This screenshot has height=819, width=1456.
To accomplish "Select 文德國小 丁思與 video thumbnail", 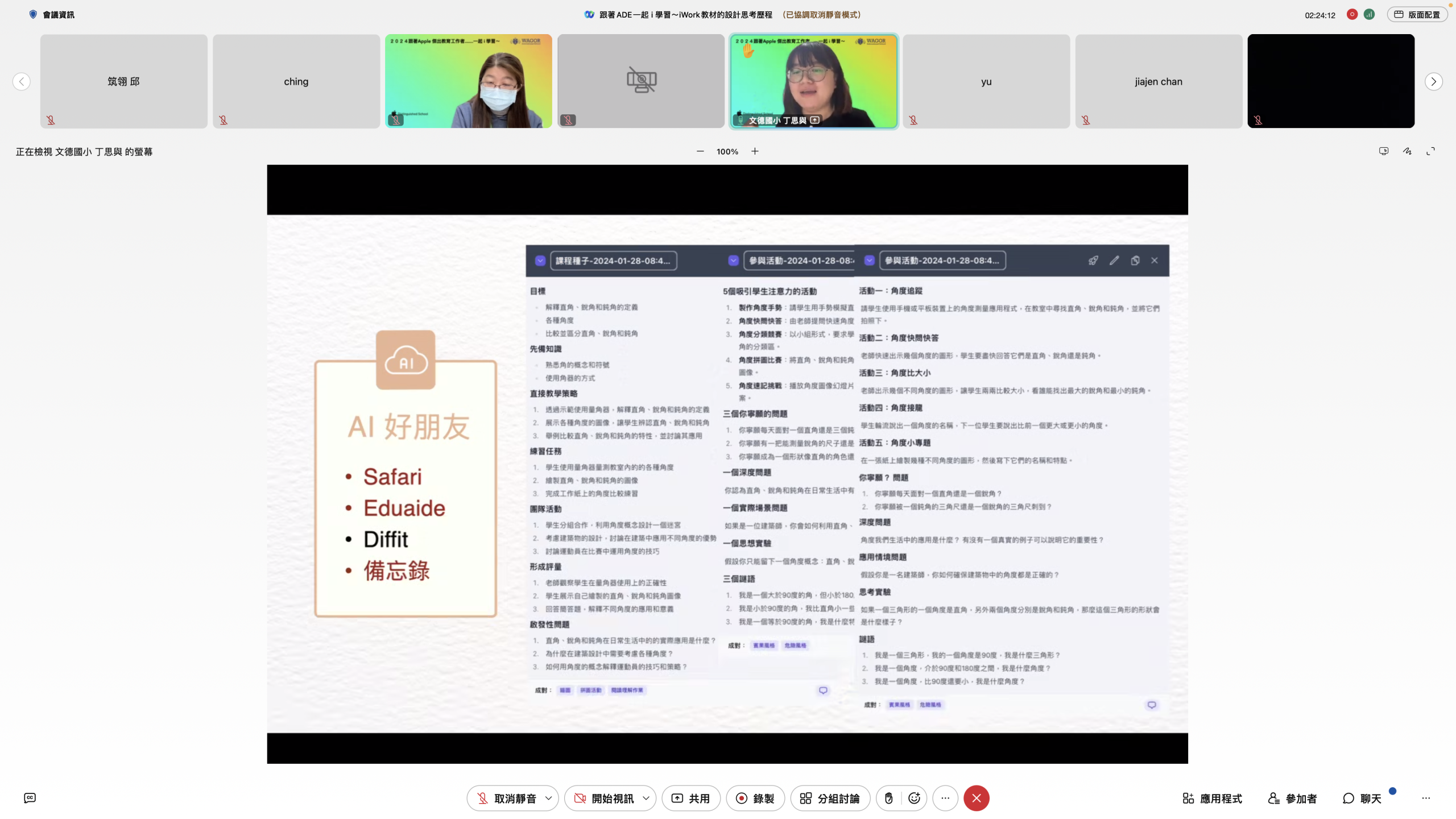I will (x=813, y=81).
